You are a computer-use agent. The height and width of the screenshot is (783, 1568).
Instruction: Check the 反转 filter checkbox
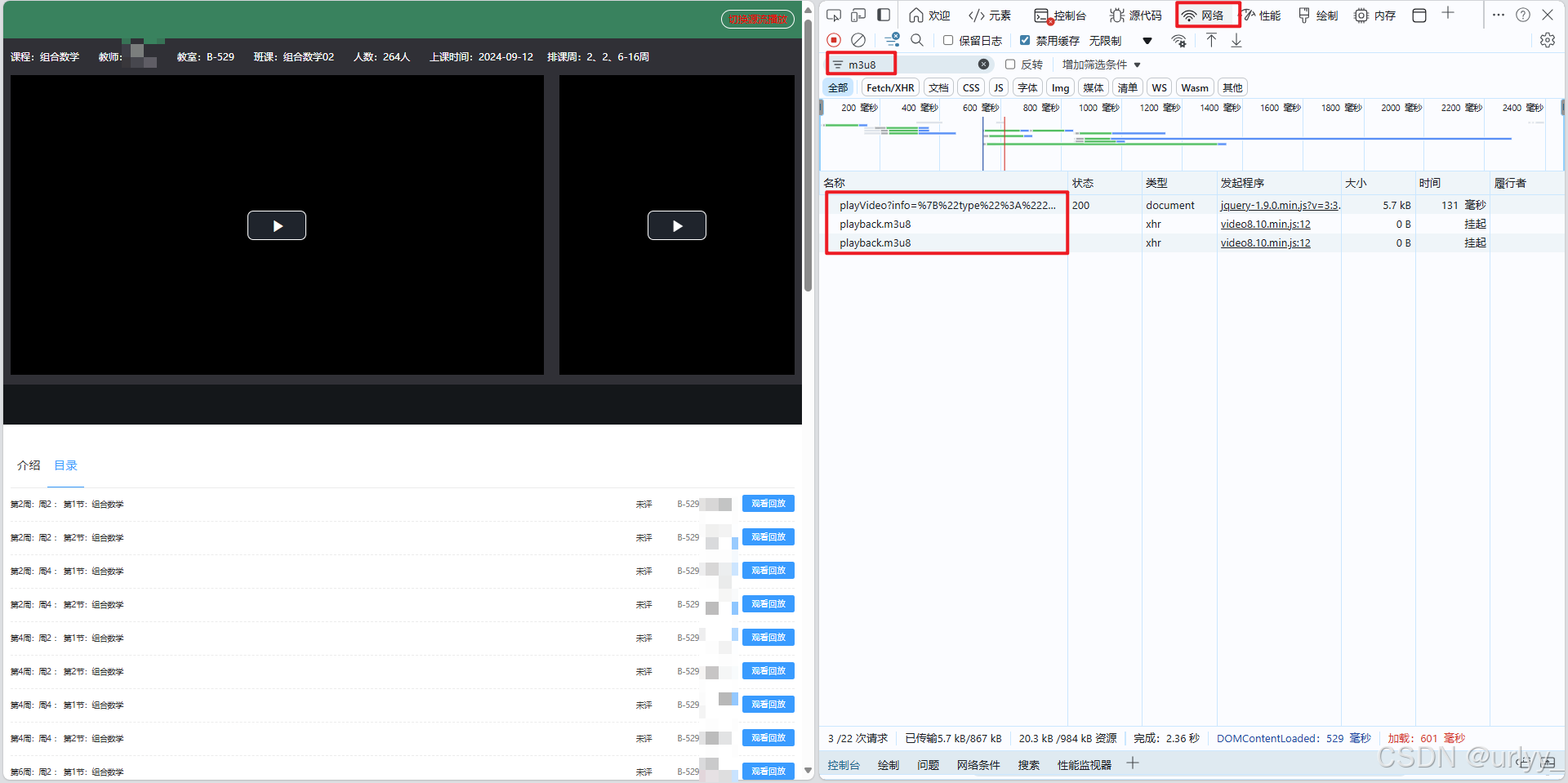coord(1010,65)
